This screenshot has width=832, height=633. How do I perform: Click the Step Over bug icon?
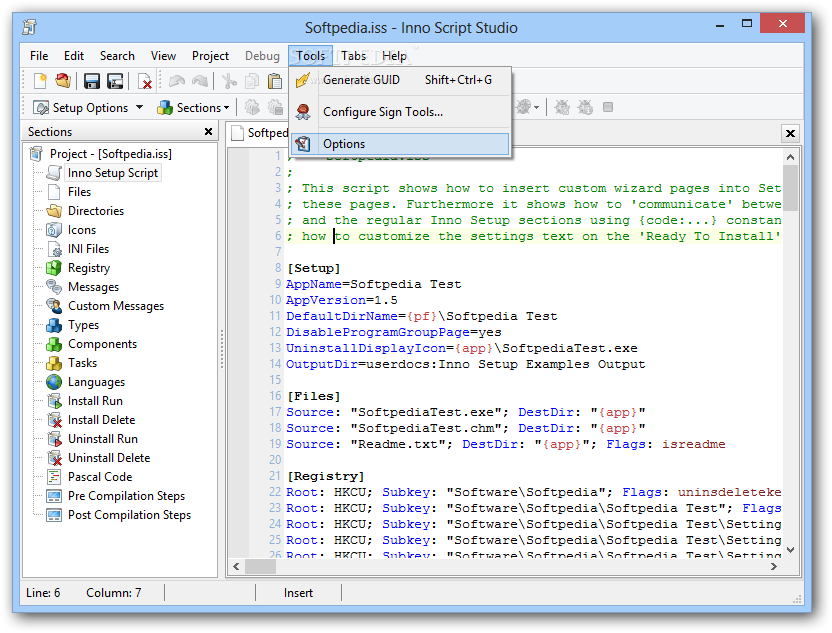(585, 108)
